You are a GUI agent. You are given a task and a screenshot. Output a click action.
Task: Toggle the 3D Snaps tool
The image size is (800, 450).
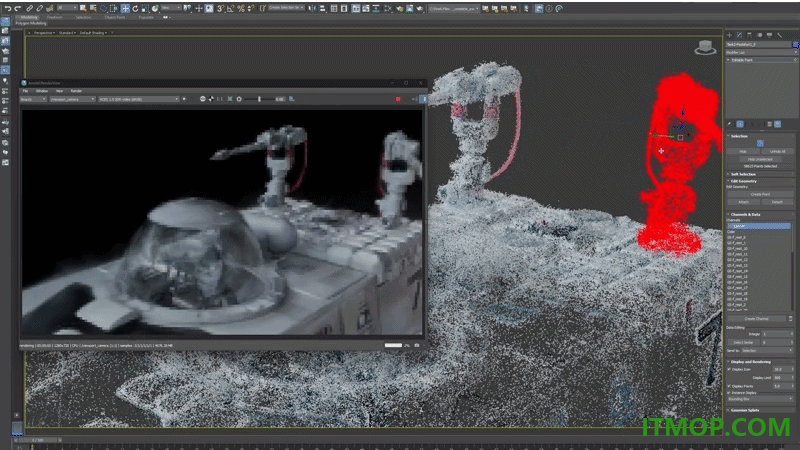[x=220, y=9]
